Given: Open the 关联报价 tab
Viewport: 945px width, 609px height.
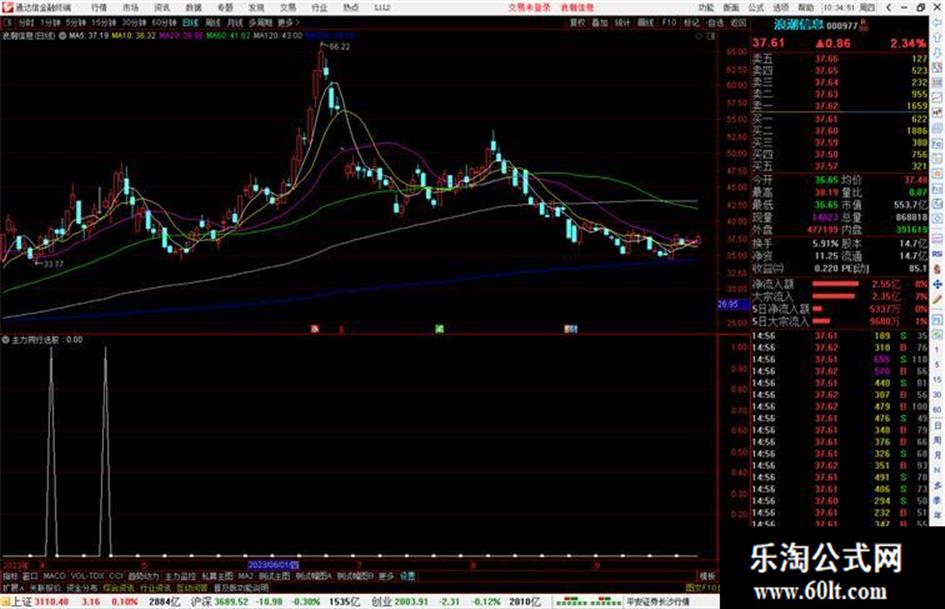Looking at the screenshot, I should (x=45, y=587).
